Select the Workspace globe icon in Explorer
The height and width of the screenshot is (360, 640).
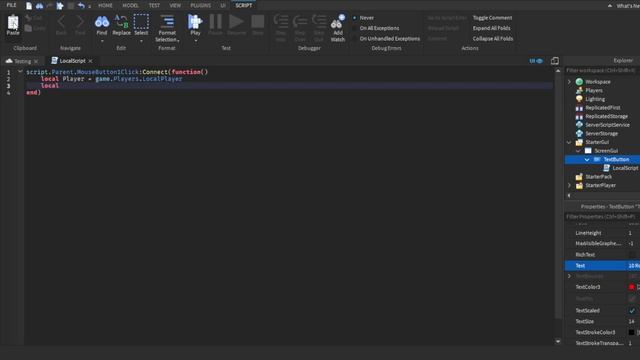[579, 82]
